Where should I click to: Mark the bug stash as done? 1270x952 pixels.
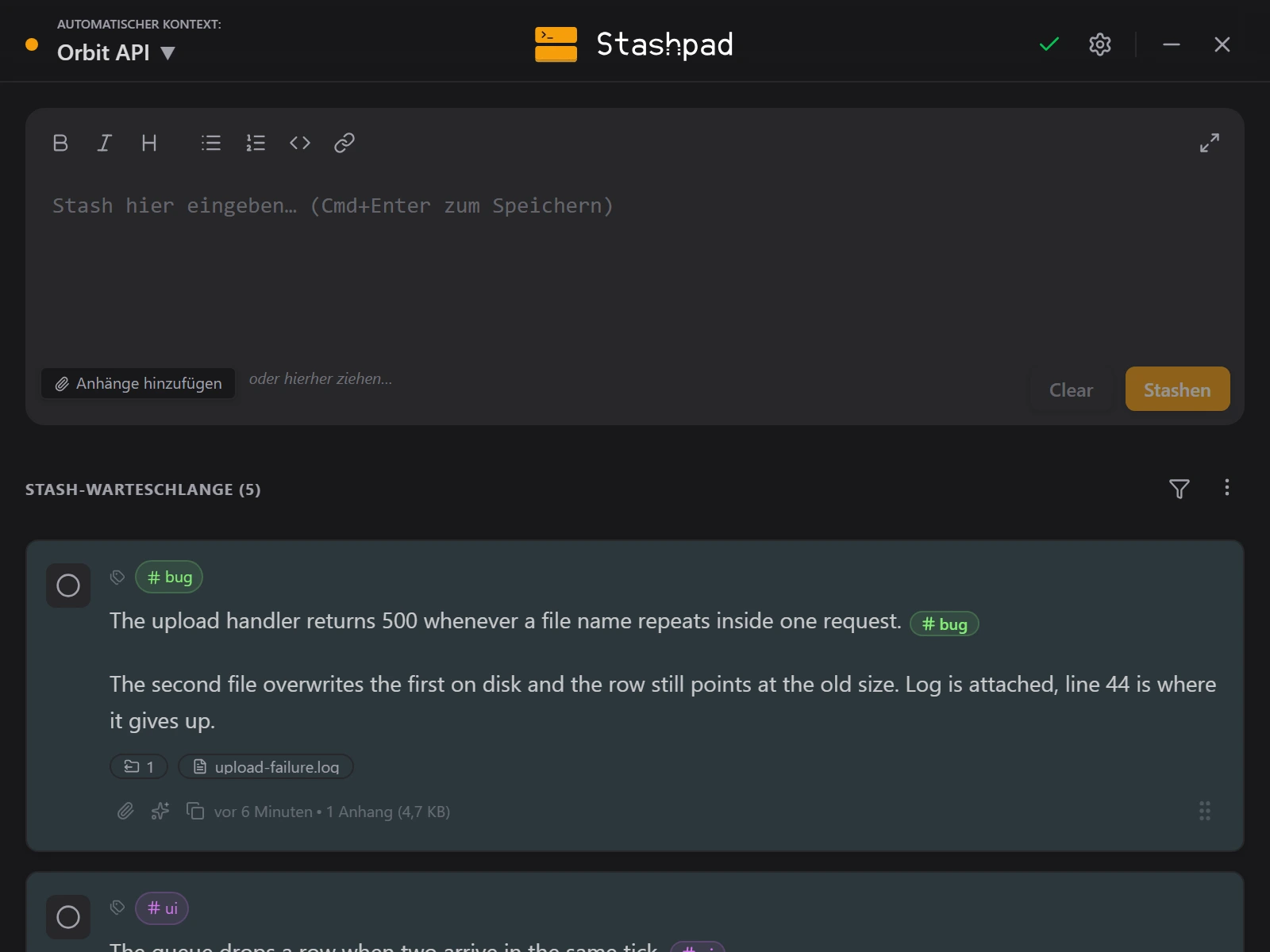[x=68, y=585]
